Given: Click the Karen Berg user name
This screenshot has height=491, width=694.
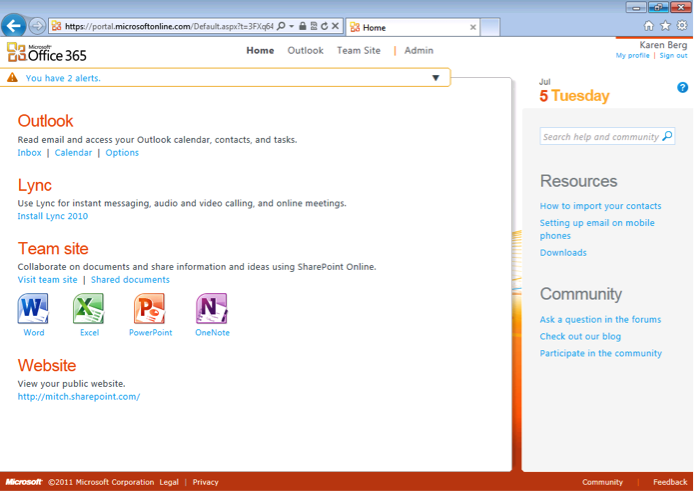Looking at the screenshot, I should pos(663,45).
